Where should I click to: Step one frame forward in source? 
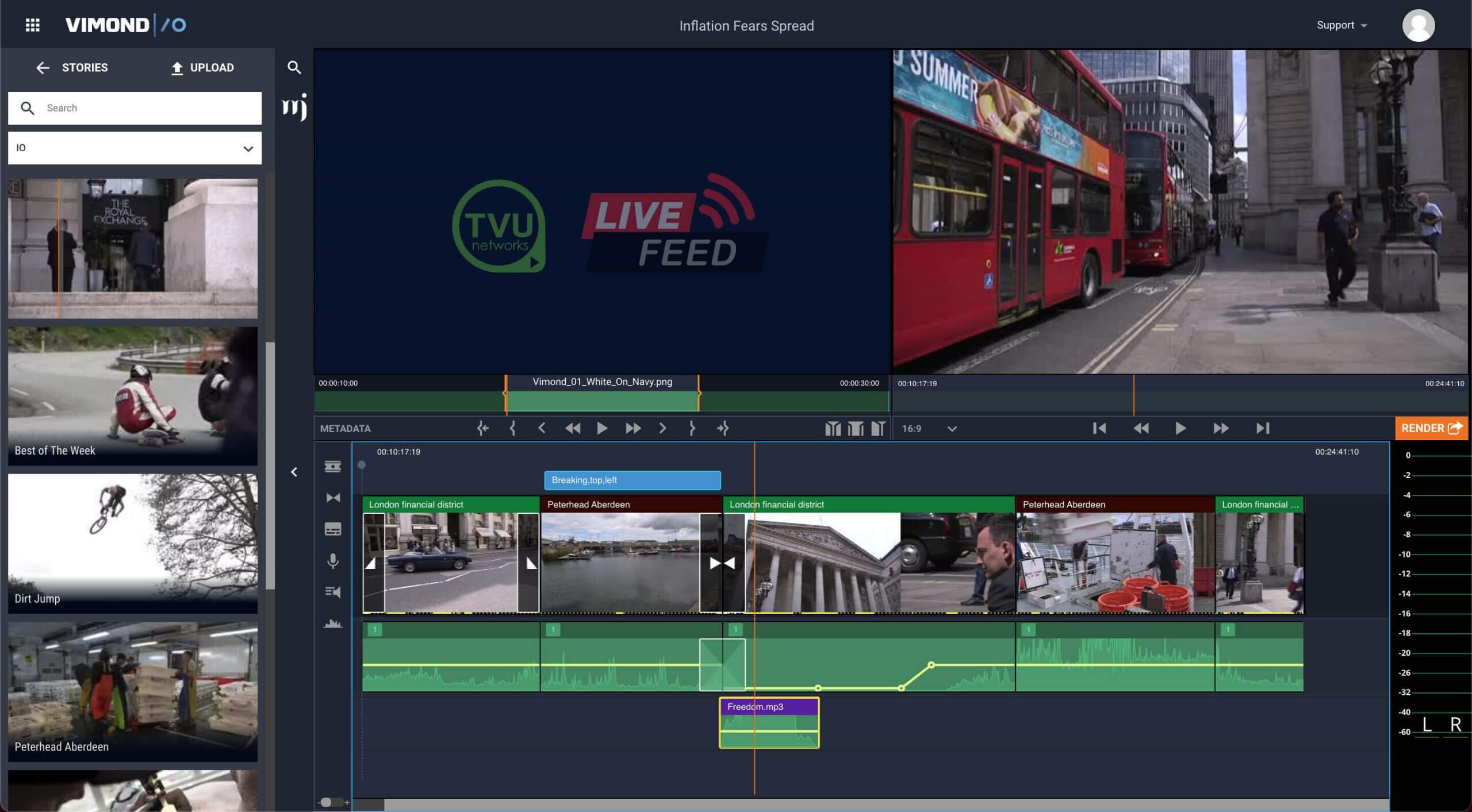pyautogui.click(x=662, y=428)
